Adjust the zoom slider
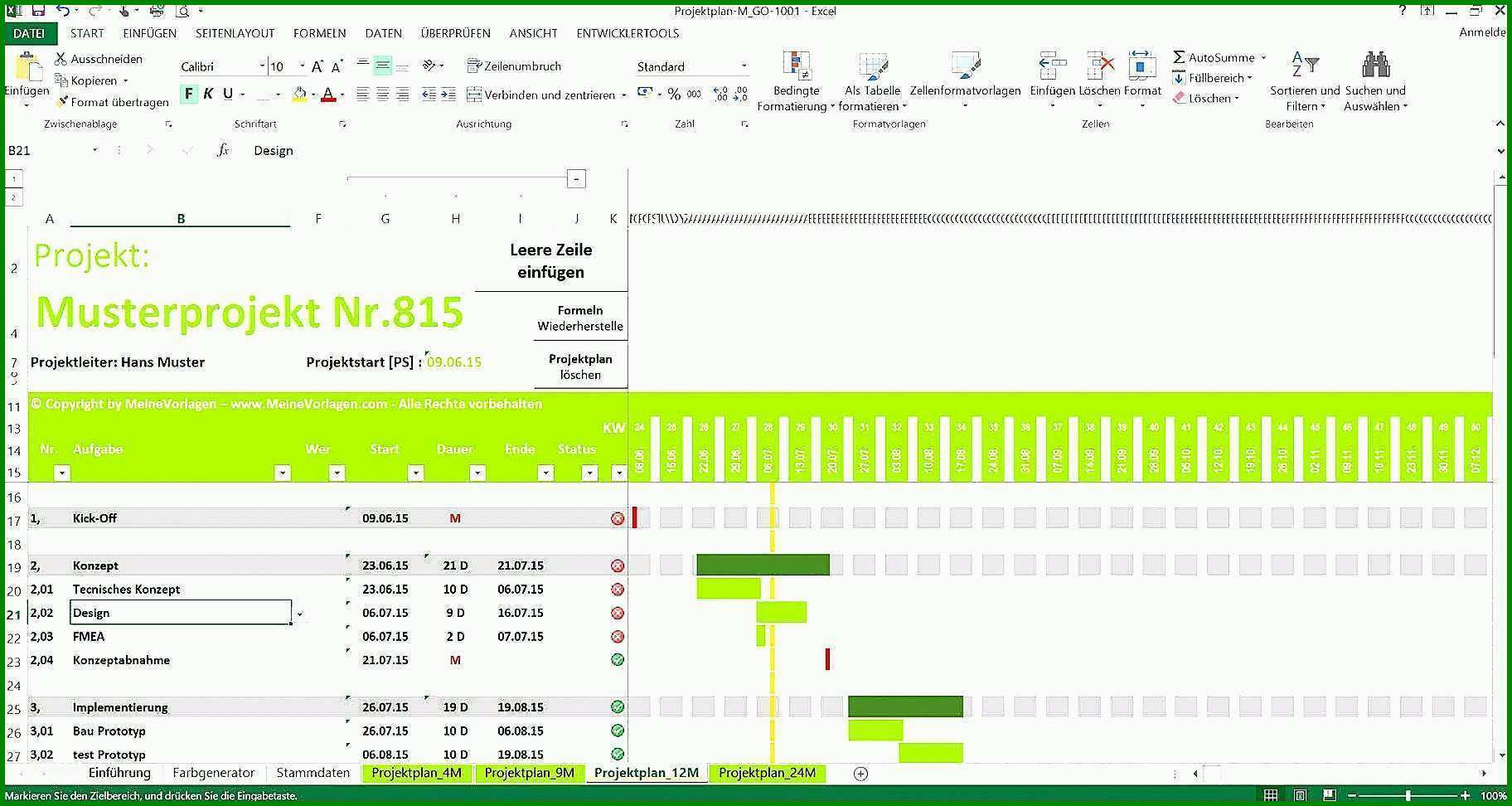Screen dimensions: 1512x806 tap(1408, 796)
